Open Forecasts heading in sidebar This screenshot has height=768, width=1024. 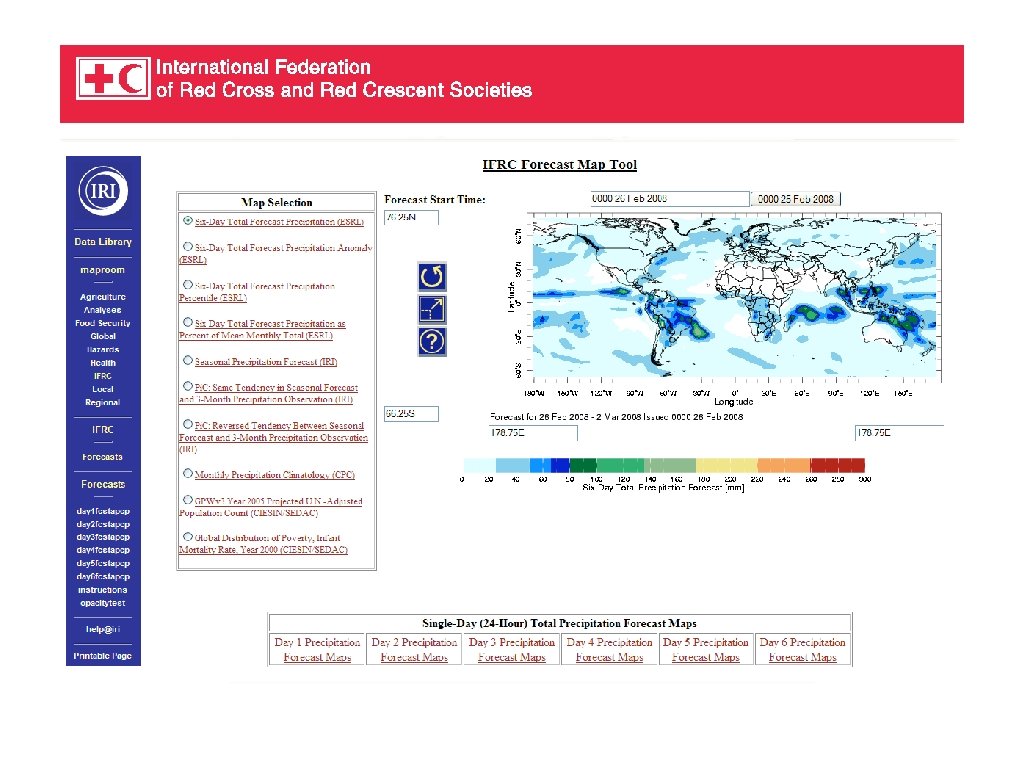(x=103, y=485)
